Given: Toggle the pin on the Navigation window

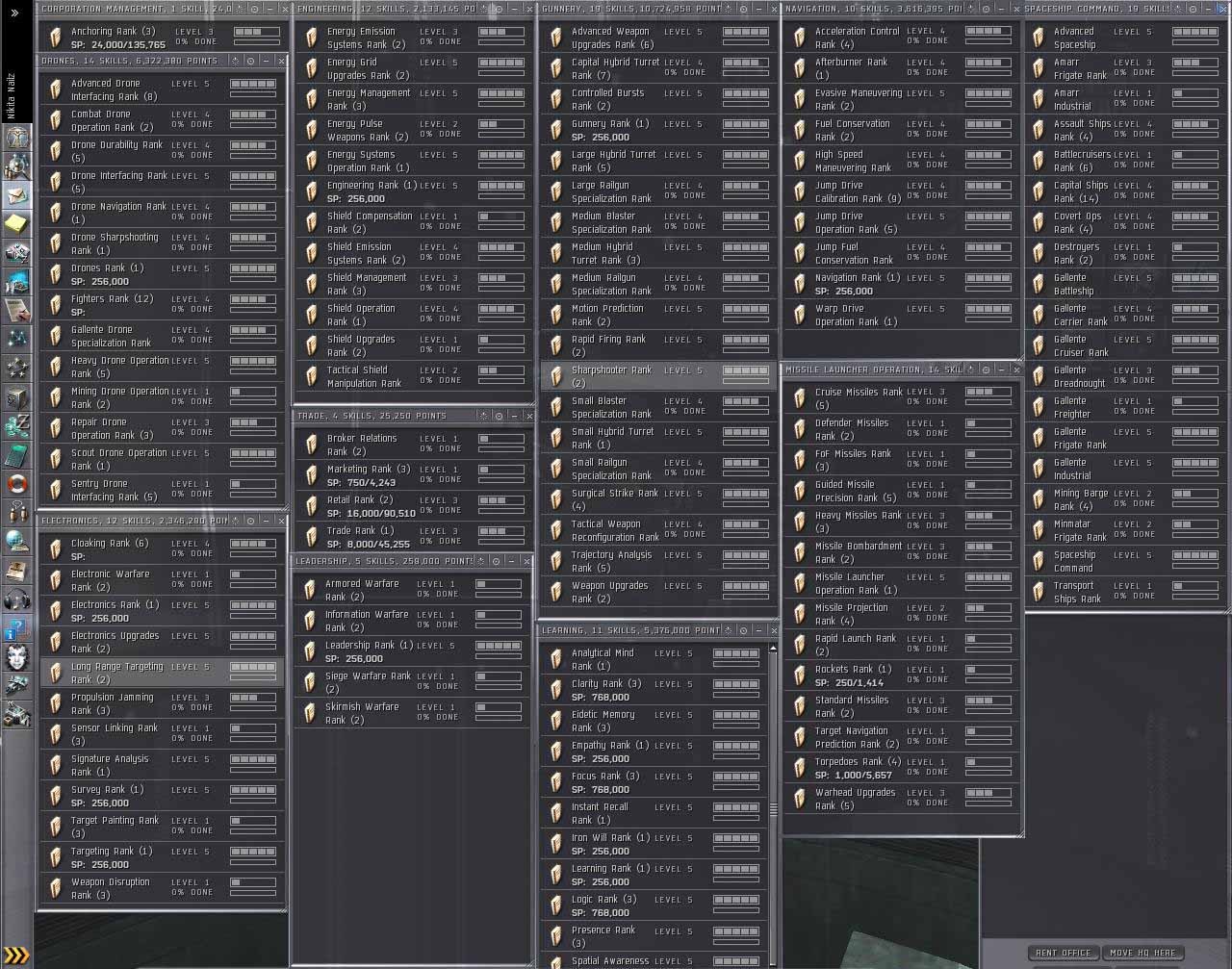Looking at the screenshot, I should coord(971,9).
